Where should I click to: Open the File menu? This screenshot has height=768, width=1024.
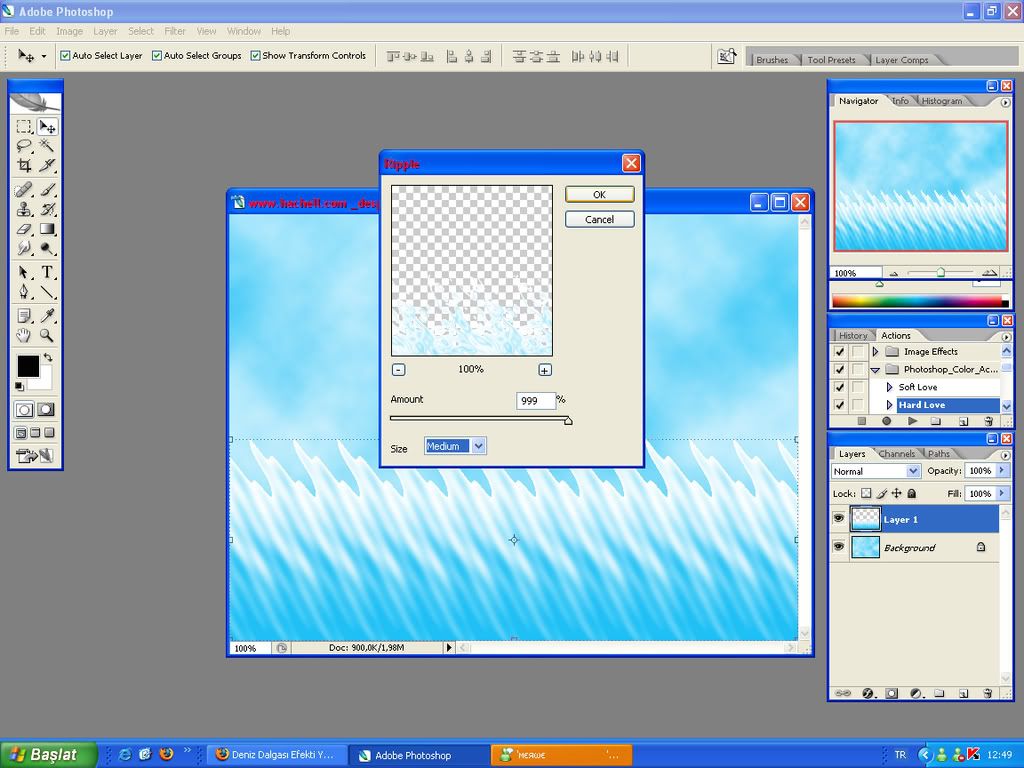12,31
